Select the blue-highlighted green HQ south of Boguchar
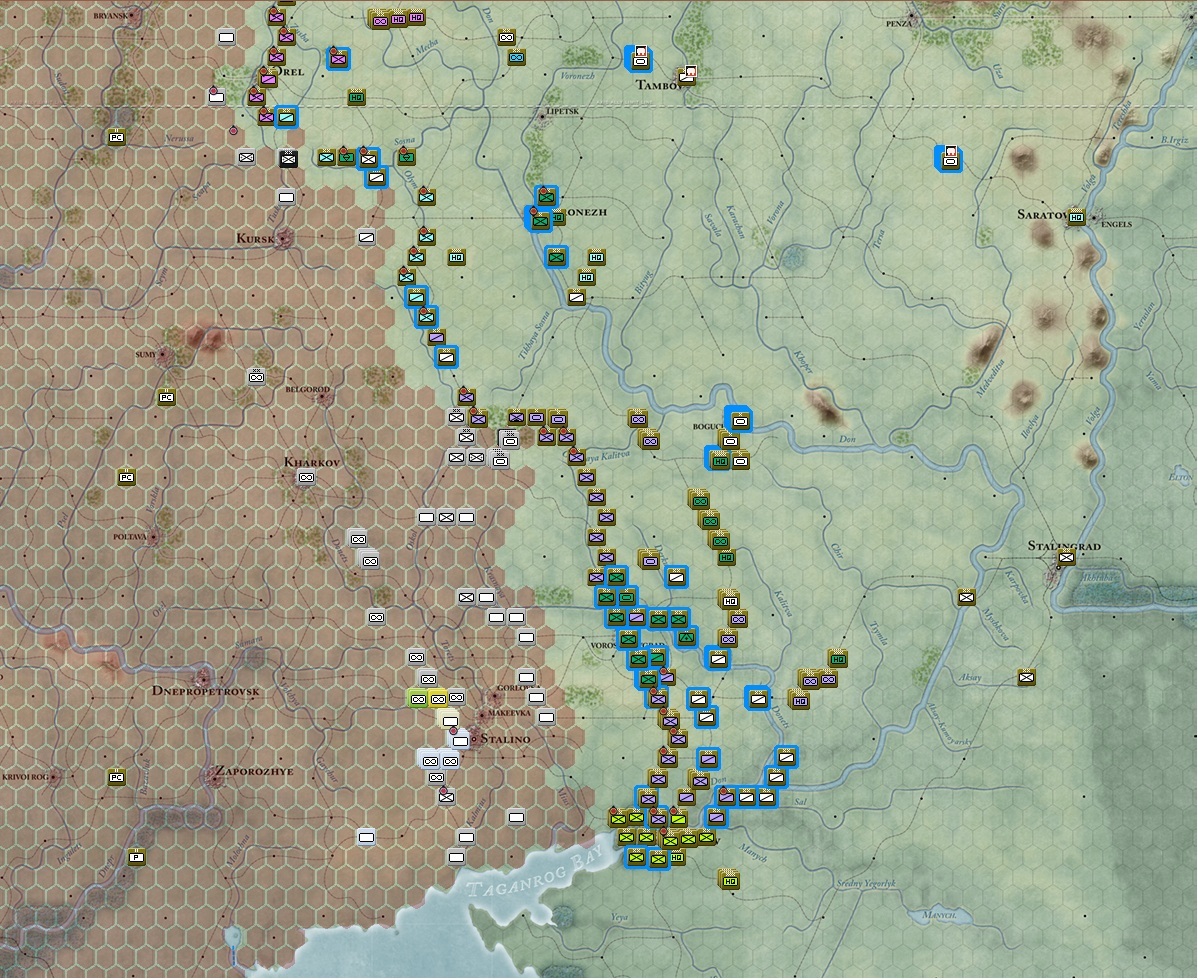Image resolution: width=1198 pixels, height=980 pixels. (719, 460)
